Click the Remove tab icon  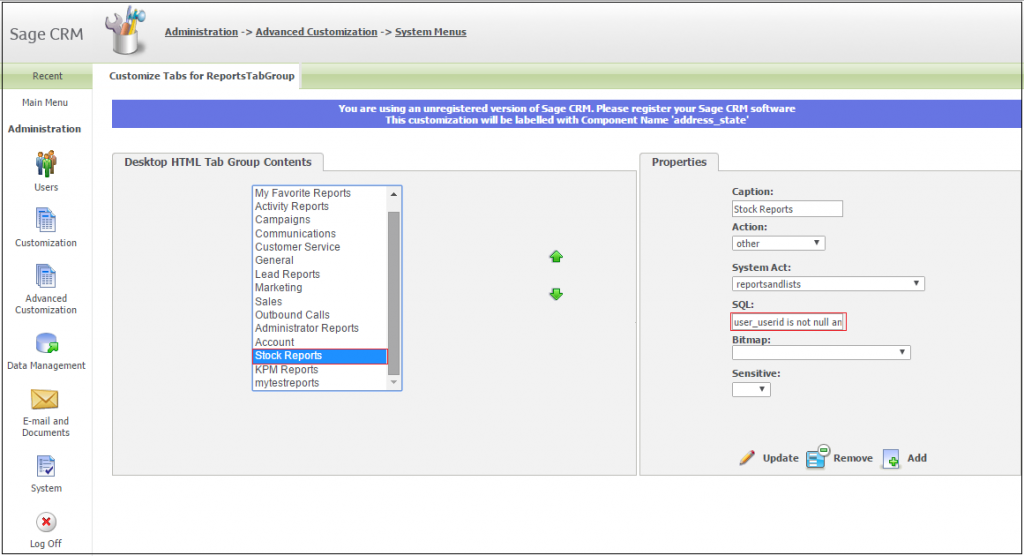click(x=818, y=457)
